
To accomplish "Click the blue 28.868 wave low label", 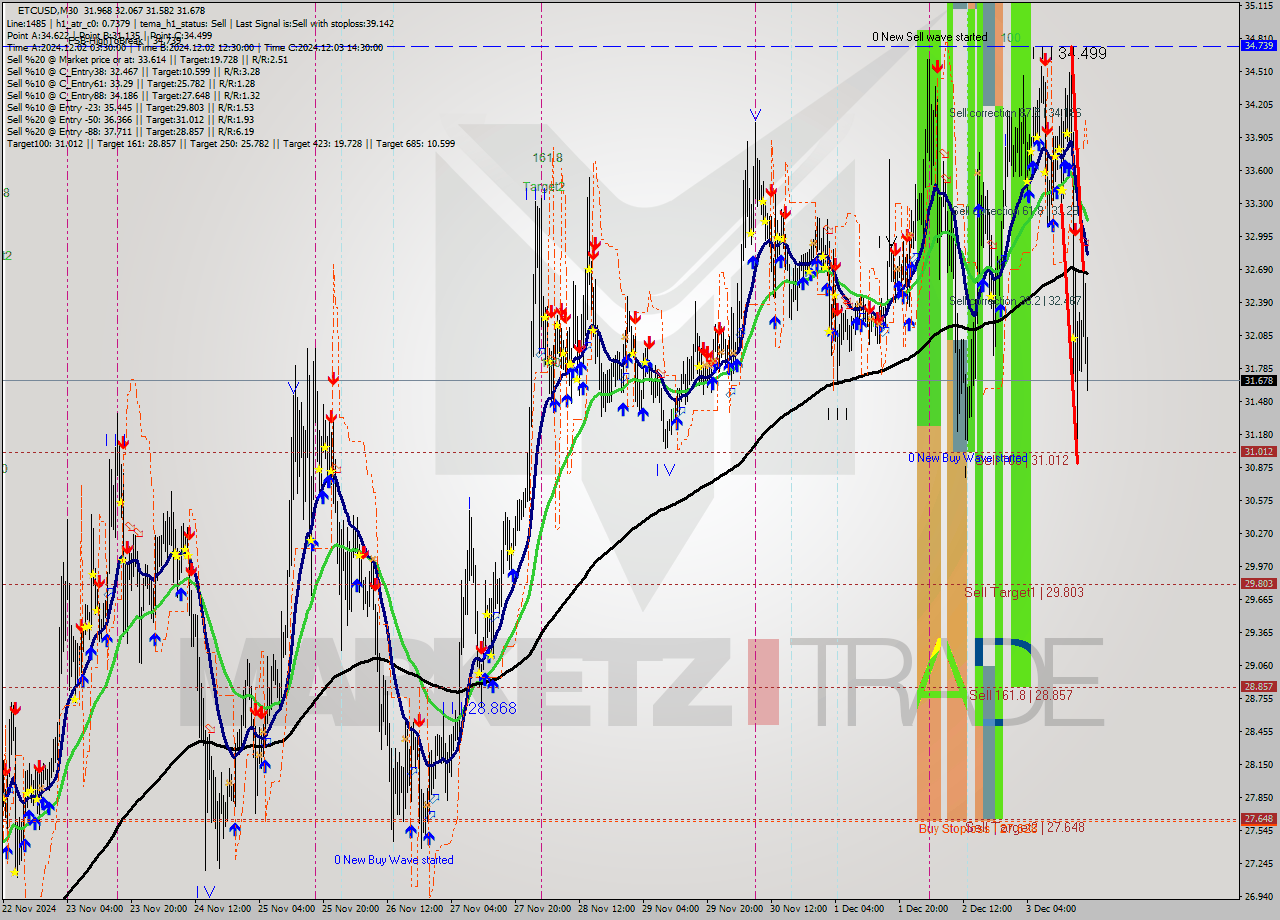I will (491, 708).
